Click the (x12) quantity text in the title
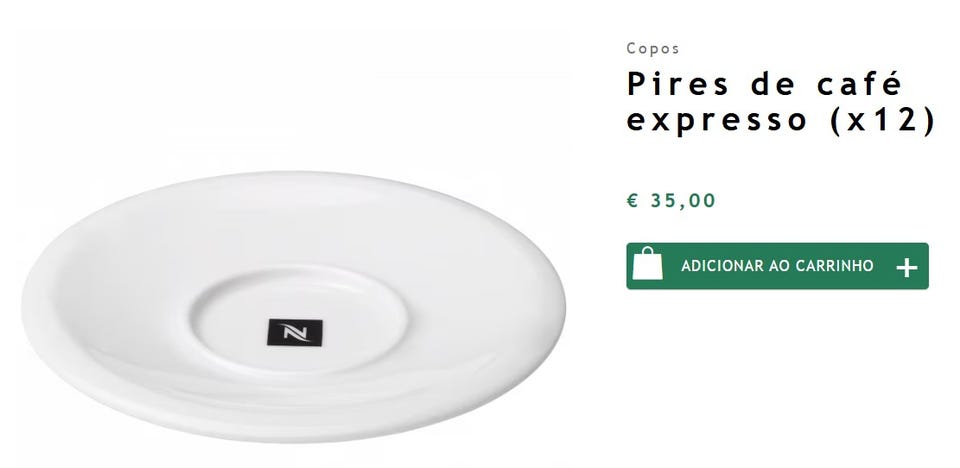 click(x=883, y=119)
